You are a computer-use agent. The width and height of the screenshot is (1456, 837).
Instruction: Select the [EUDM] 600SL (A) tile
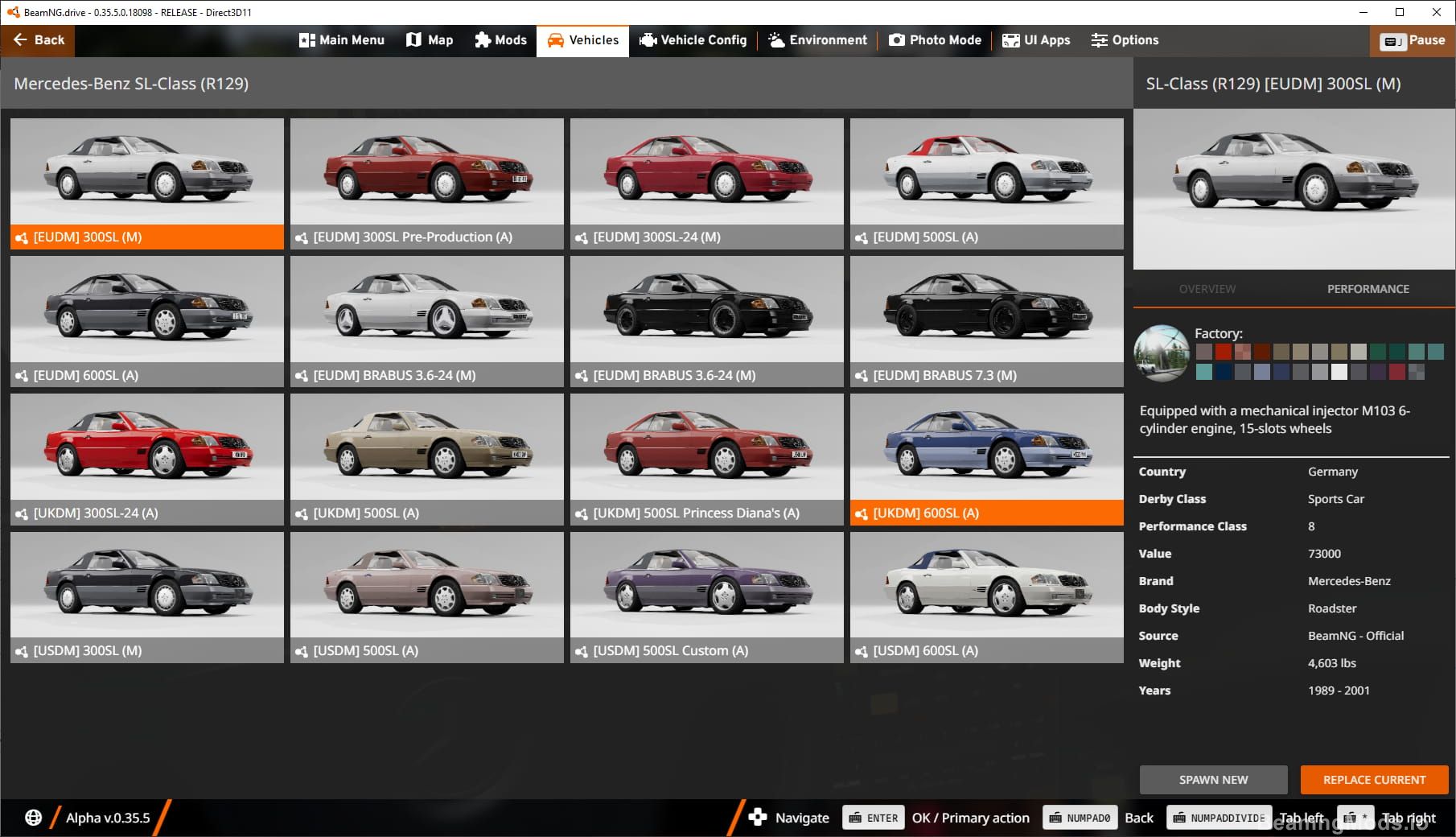[147, 322]
